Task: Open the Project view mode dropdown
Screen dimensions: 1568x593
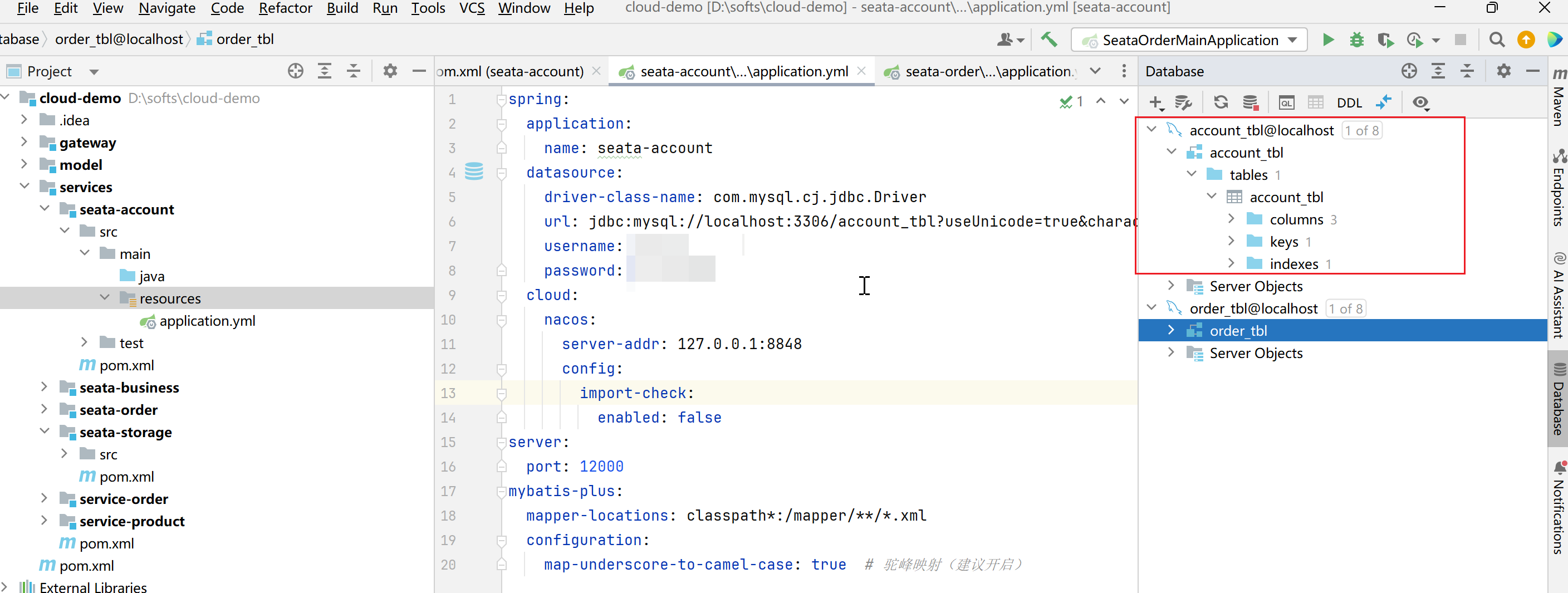Action: tap(94, 72)
